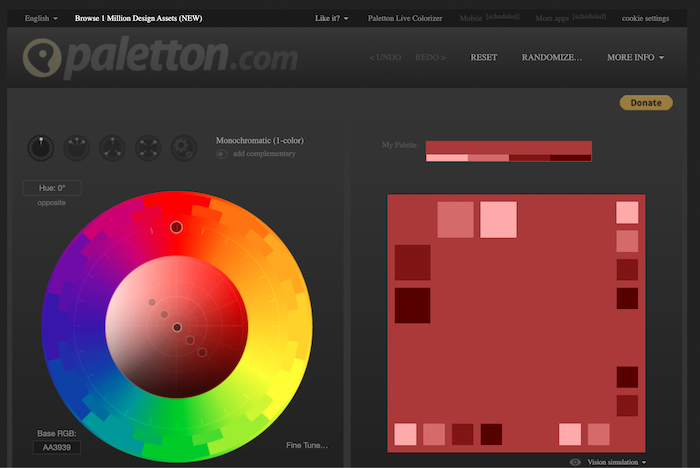Select the Monochromatic color scheme icon
Image resolution: width=700 pixels, height=468 pixels.
[39, 149]
